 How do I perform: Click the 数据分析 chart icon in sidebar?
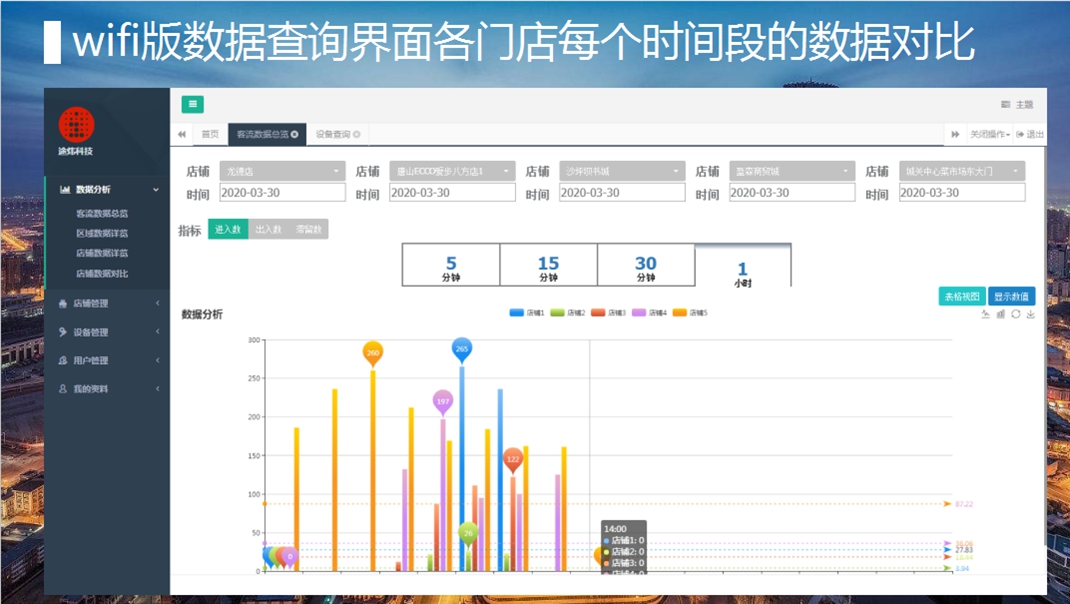[65, 190]
